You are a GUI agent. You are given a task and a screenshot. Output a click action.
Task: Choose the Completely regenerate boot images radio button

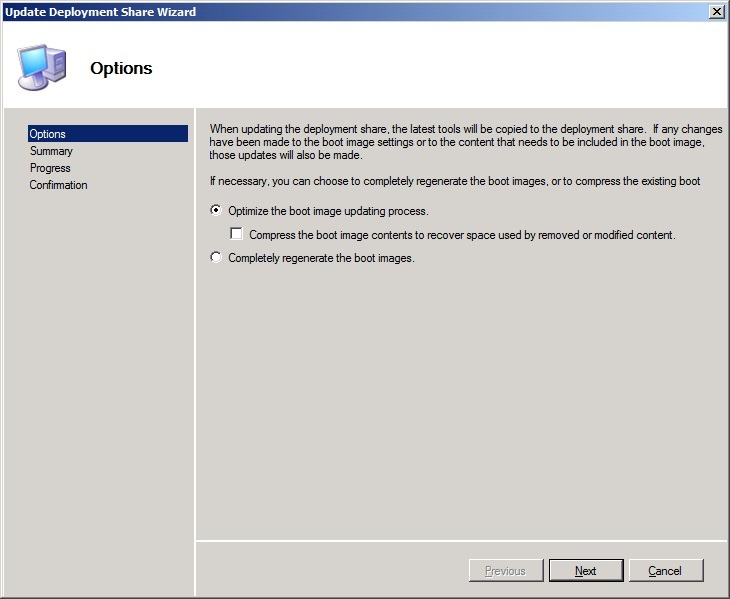[216, 258]
